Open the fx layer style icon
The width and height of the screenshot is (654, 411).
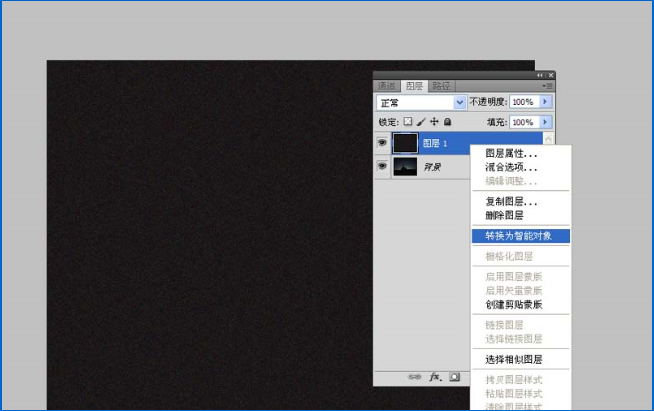point(435,377)
